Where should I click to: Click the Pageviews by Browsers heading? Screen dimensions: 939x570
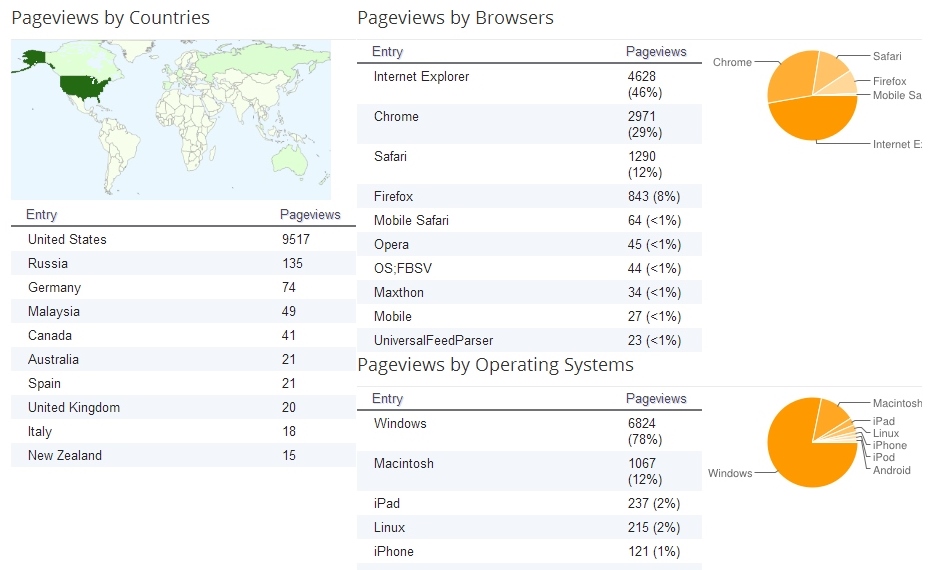(x=456, y=18)
